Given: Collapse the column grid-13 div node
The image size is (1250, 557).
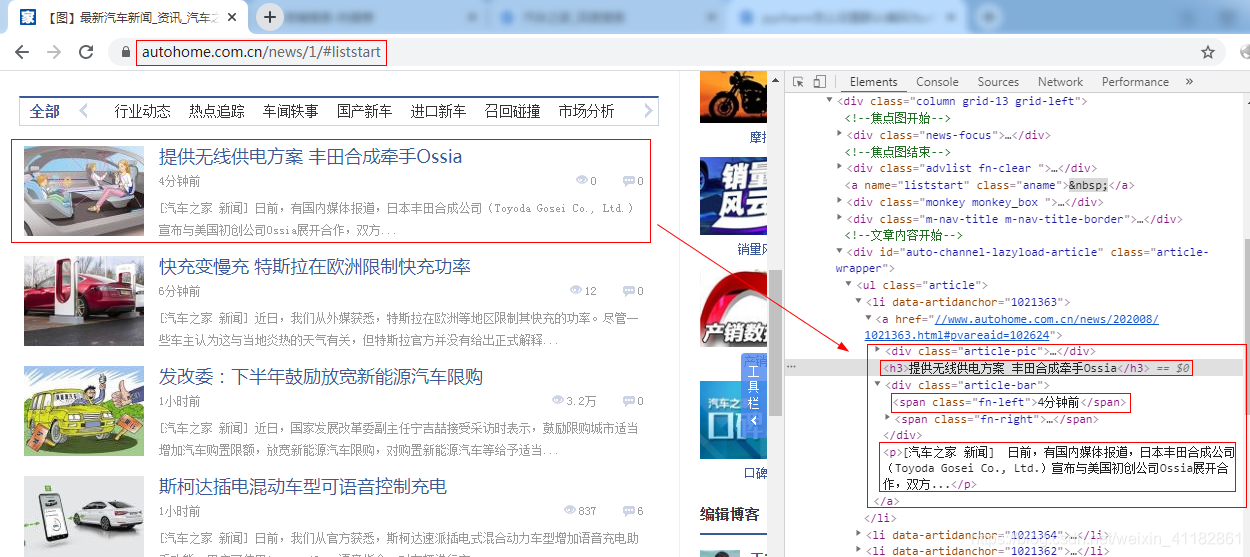Looking at the screenshot, I should 828,101.
